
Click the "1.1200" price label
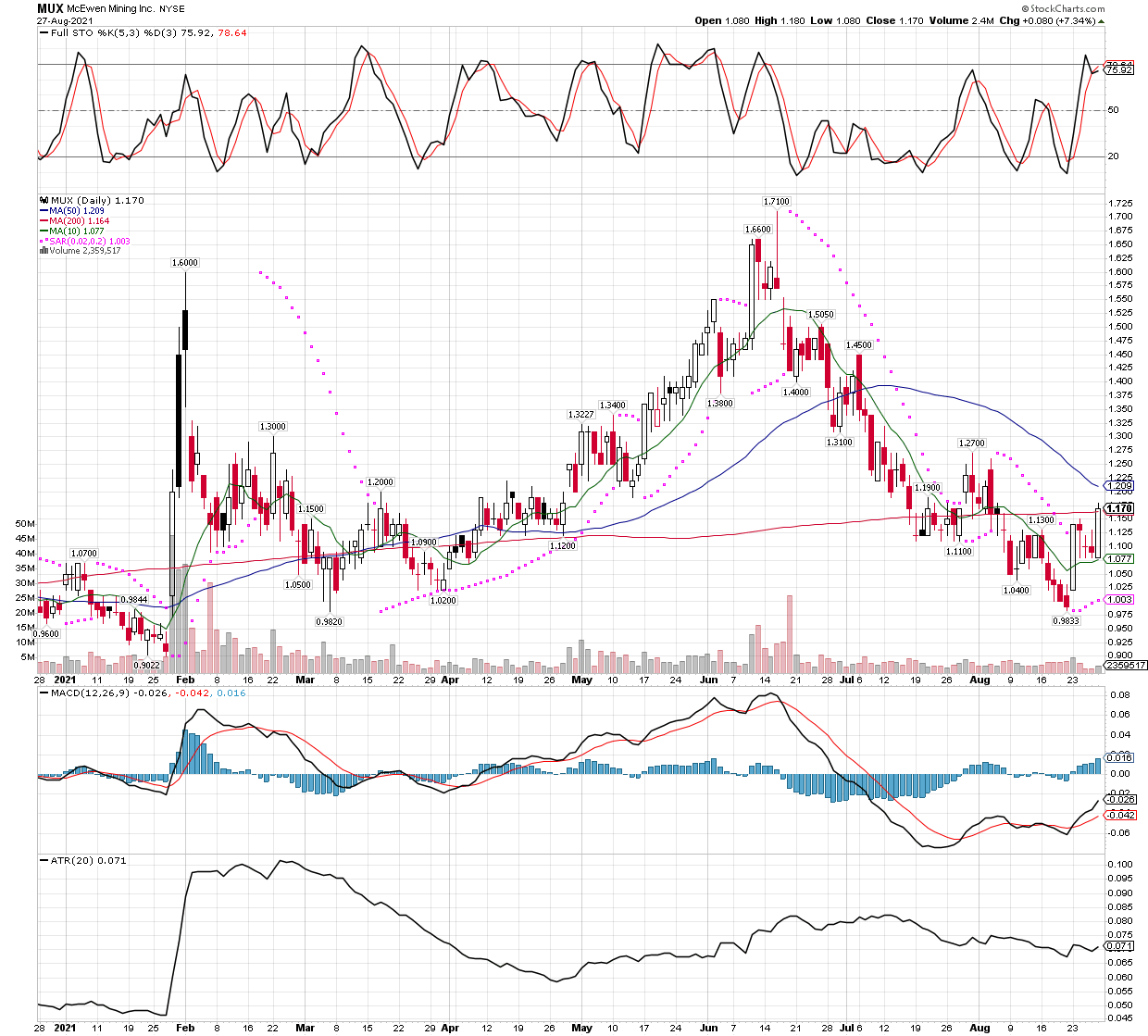tap(562, 546)
